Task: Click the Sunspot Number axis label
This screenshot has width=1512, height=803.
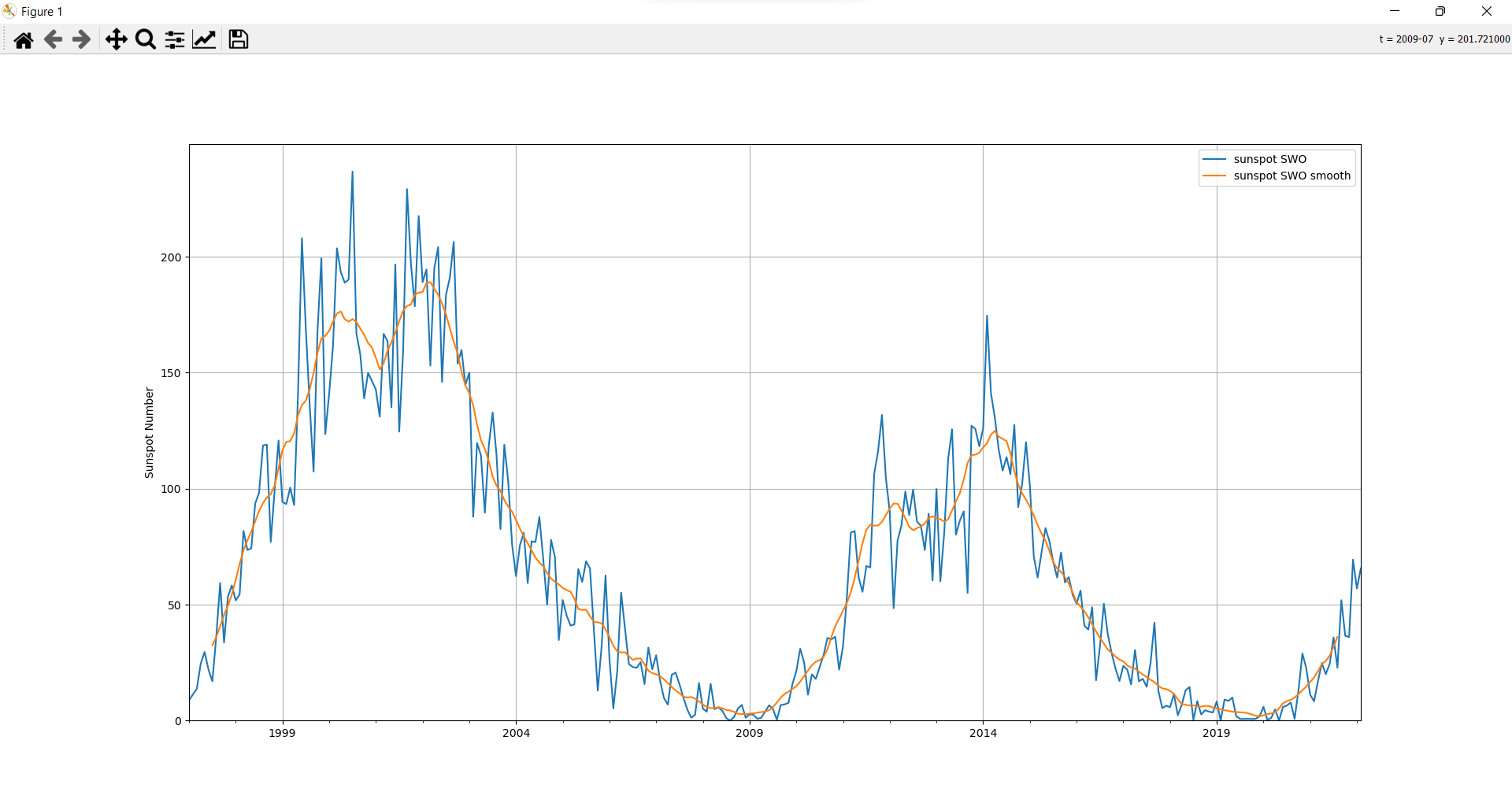Action: tap(148, 430)
